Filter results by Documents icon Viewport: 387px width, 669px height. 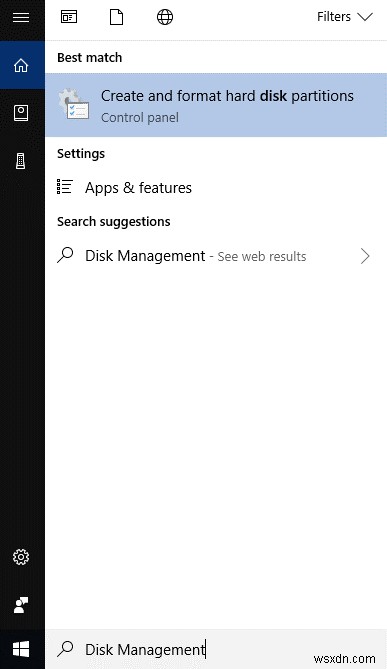[x=116, y=17]
